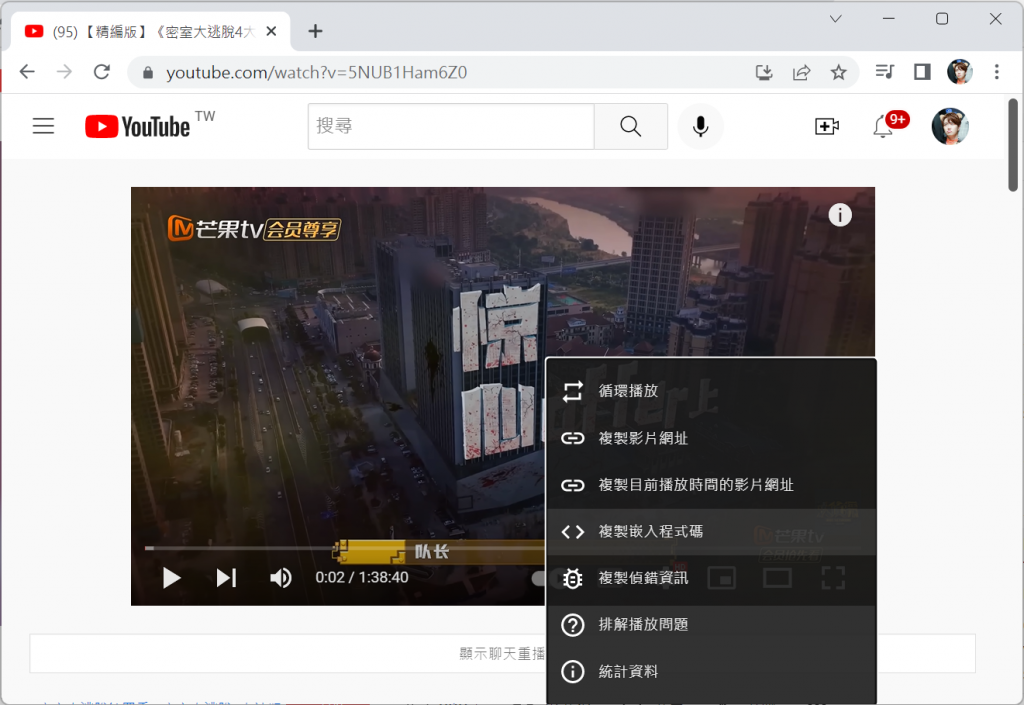Open Chrome profile avatar in toolbar
The width and height of the screenshot is (1024, 705).
click(x=959, y=72)
